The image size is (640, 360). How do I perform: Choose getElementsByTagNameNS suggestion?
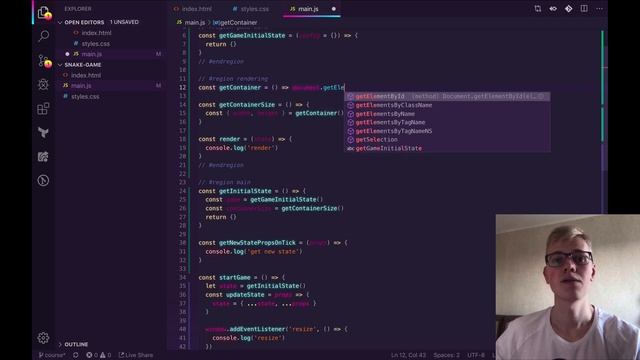pos(447,131)
